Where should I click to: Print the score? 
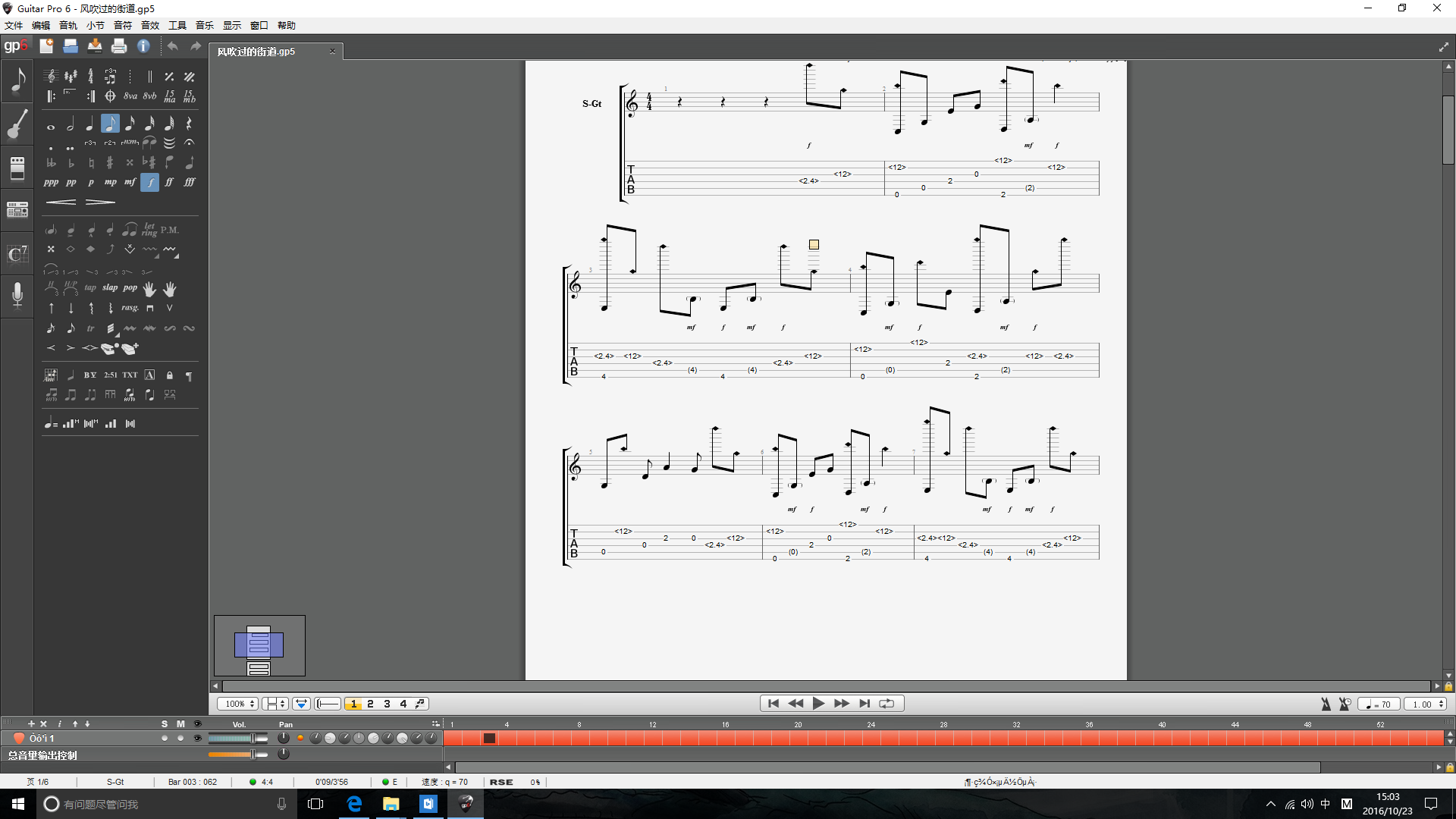119,46
